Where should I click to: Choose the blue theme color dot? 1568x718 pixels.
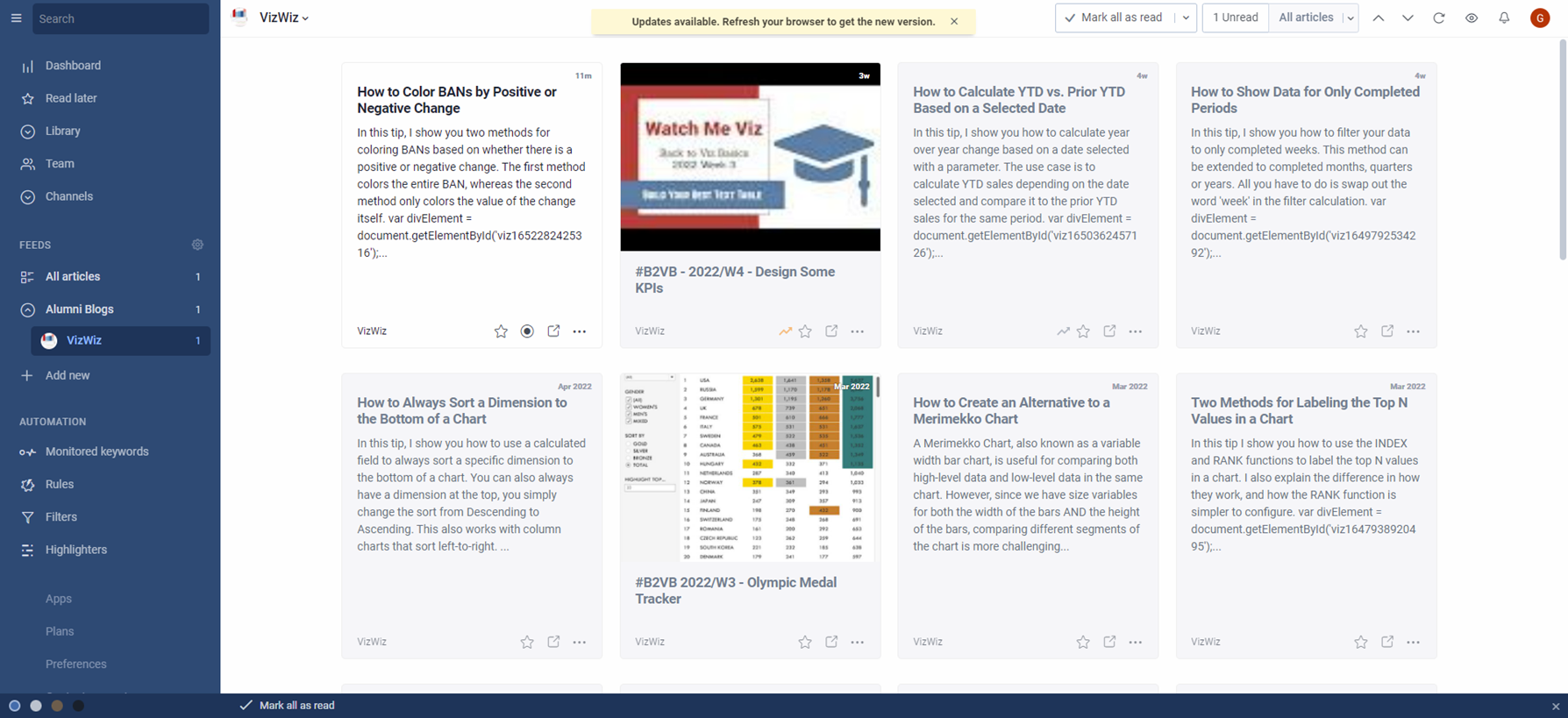14,706
